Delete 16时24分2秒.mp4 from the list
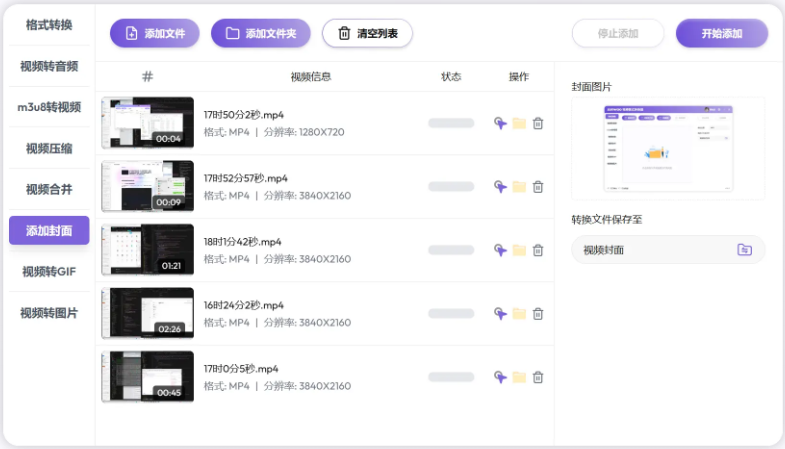Image resolution: width=785 pixels, height=449 pixels. pyautogui.click(x=538, y=313)
